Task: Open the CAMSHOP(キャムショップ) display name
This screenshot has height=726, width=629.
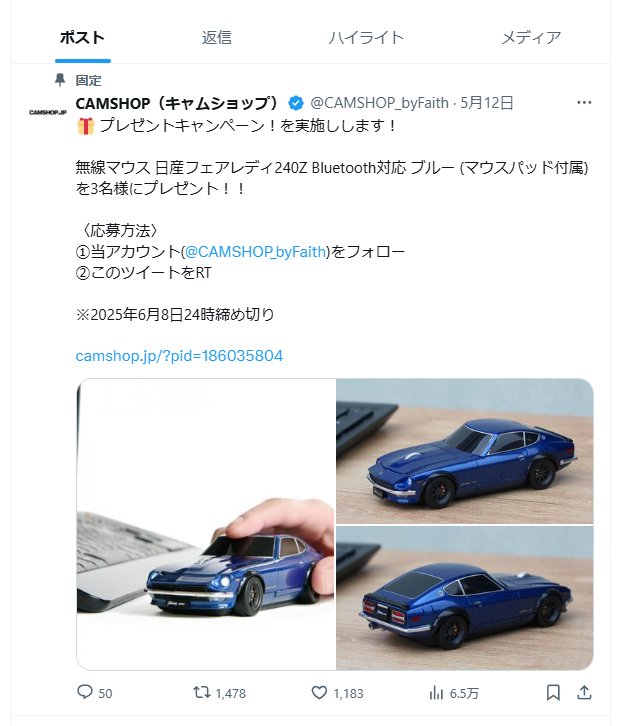Action: [x=178, y=103]
